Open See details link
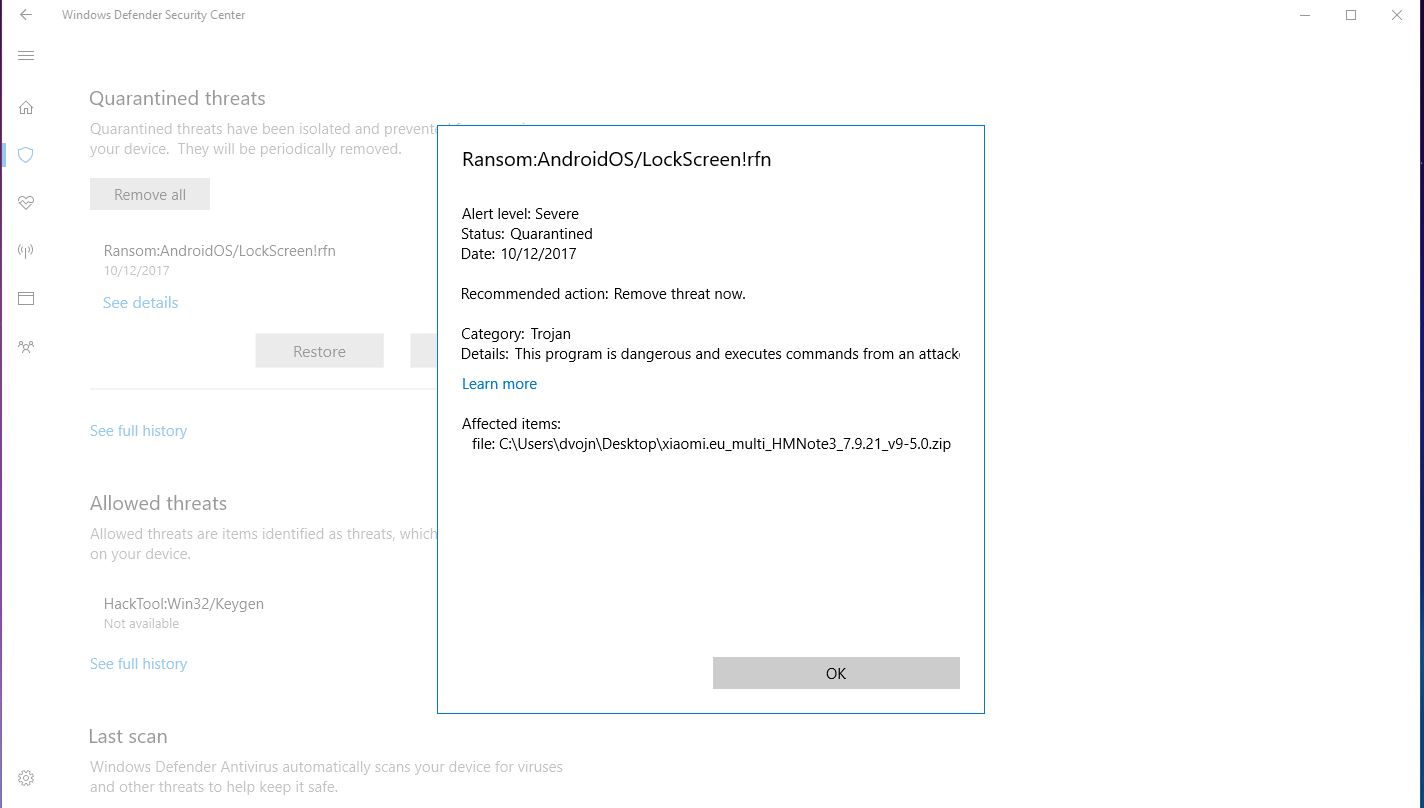Image resolution: width=1424 pixels, height=808 pixels. tap(140, 303)
